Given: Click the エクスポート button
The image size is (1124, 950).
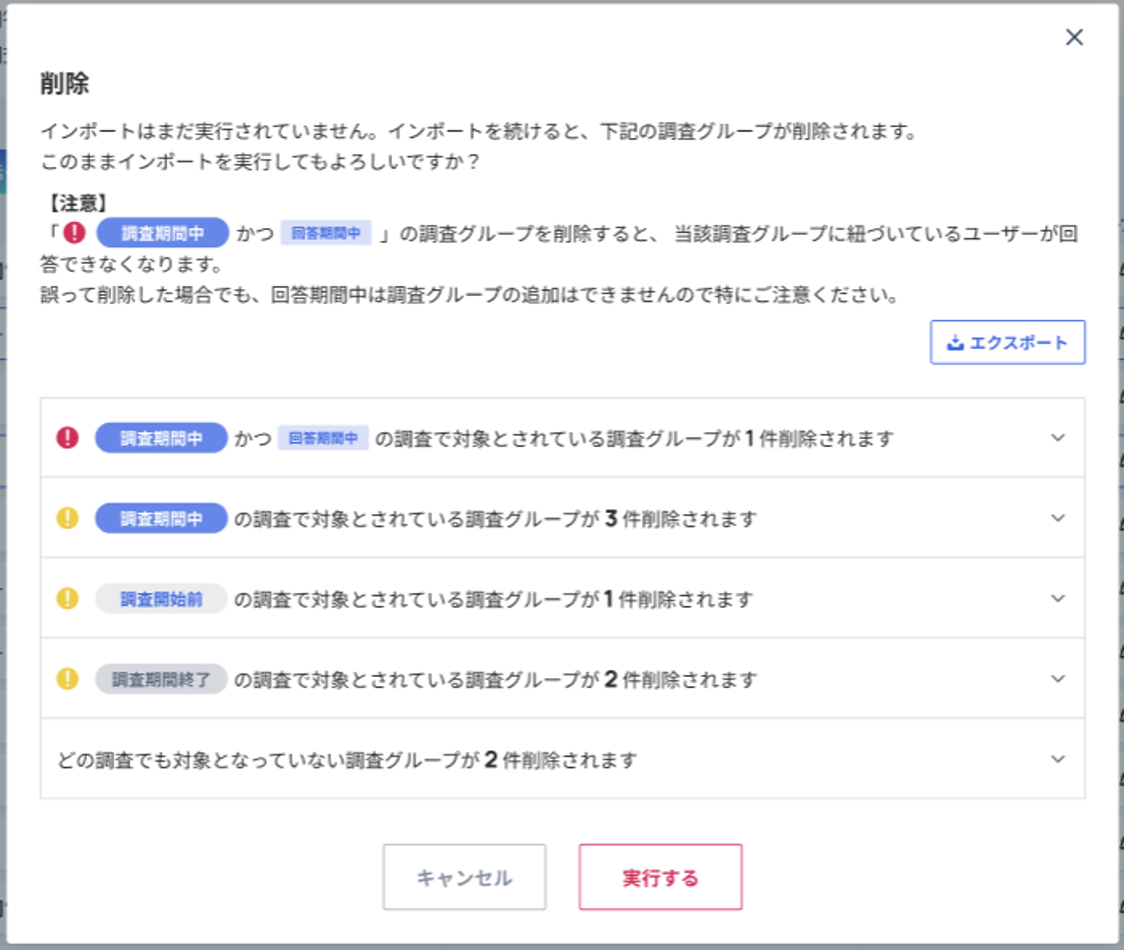Looking at the screenshot, I should click(1007, 342).
